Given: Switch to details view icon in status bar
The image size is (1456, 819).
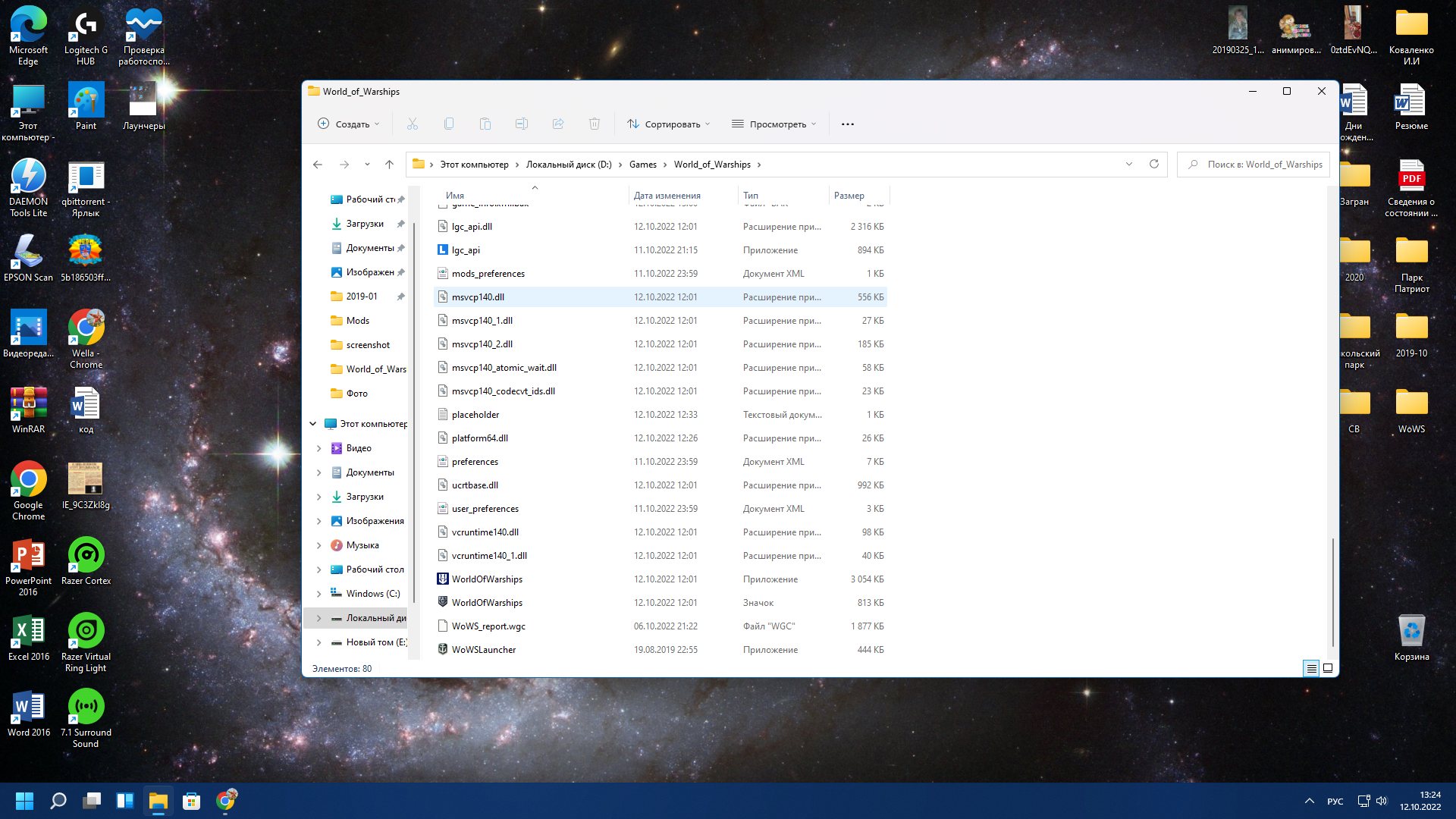Looking at the screenshot, I should tap(1311, 668).
